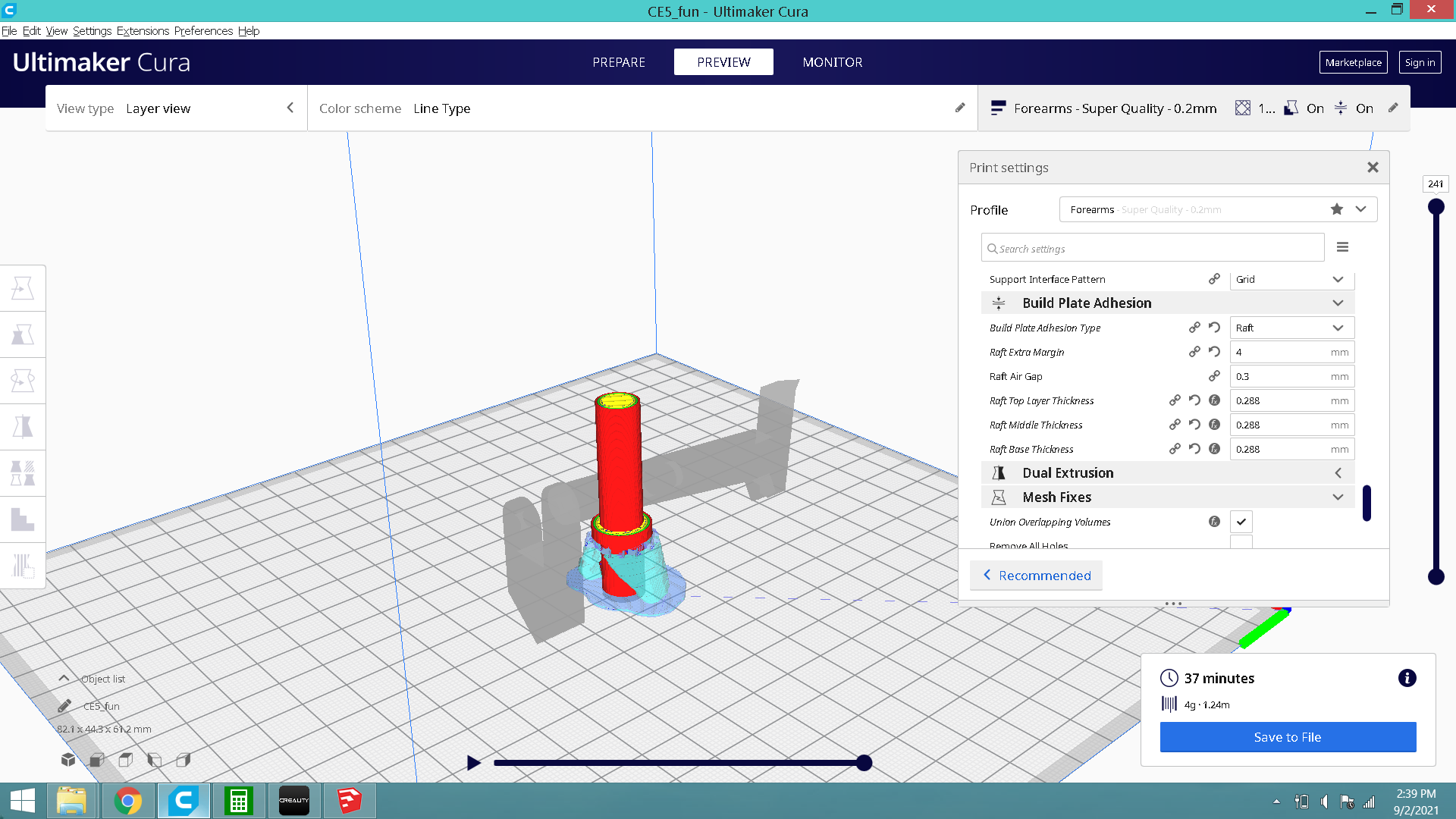Reset Raft Extra Margin to default

tap(1214, 352)
